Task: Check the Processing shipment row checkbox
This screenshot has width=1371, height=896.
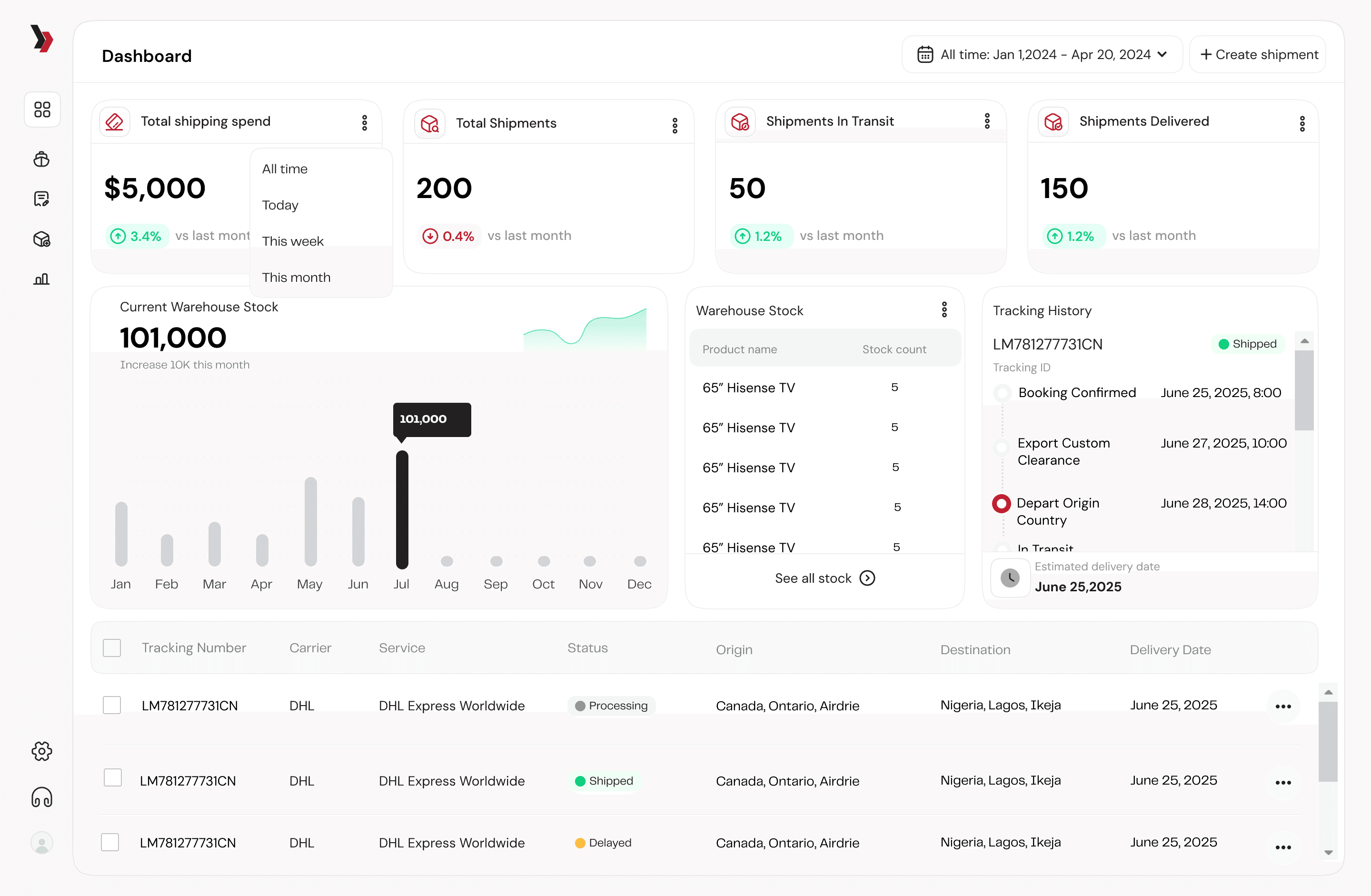Action: coord(112,705)
